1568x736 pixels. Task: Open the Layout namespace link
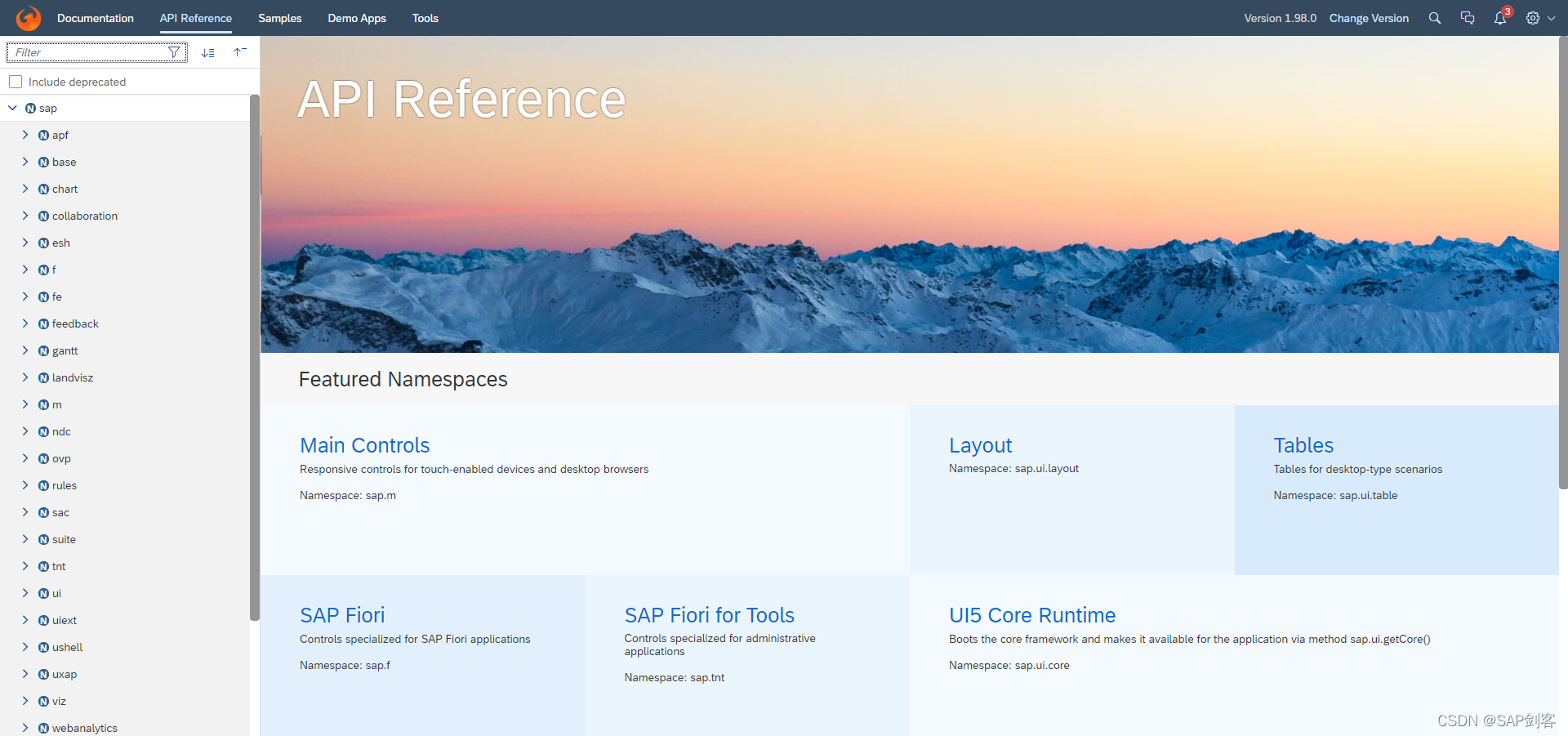tap(980, 445)
